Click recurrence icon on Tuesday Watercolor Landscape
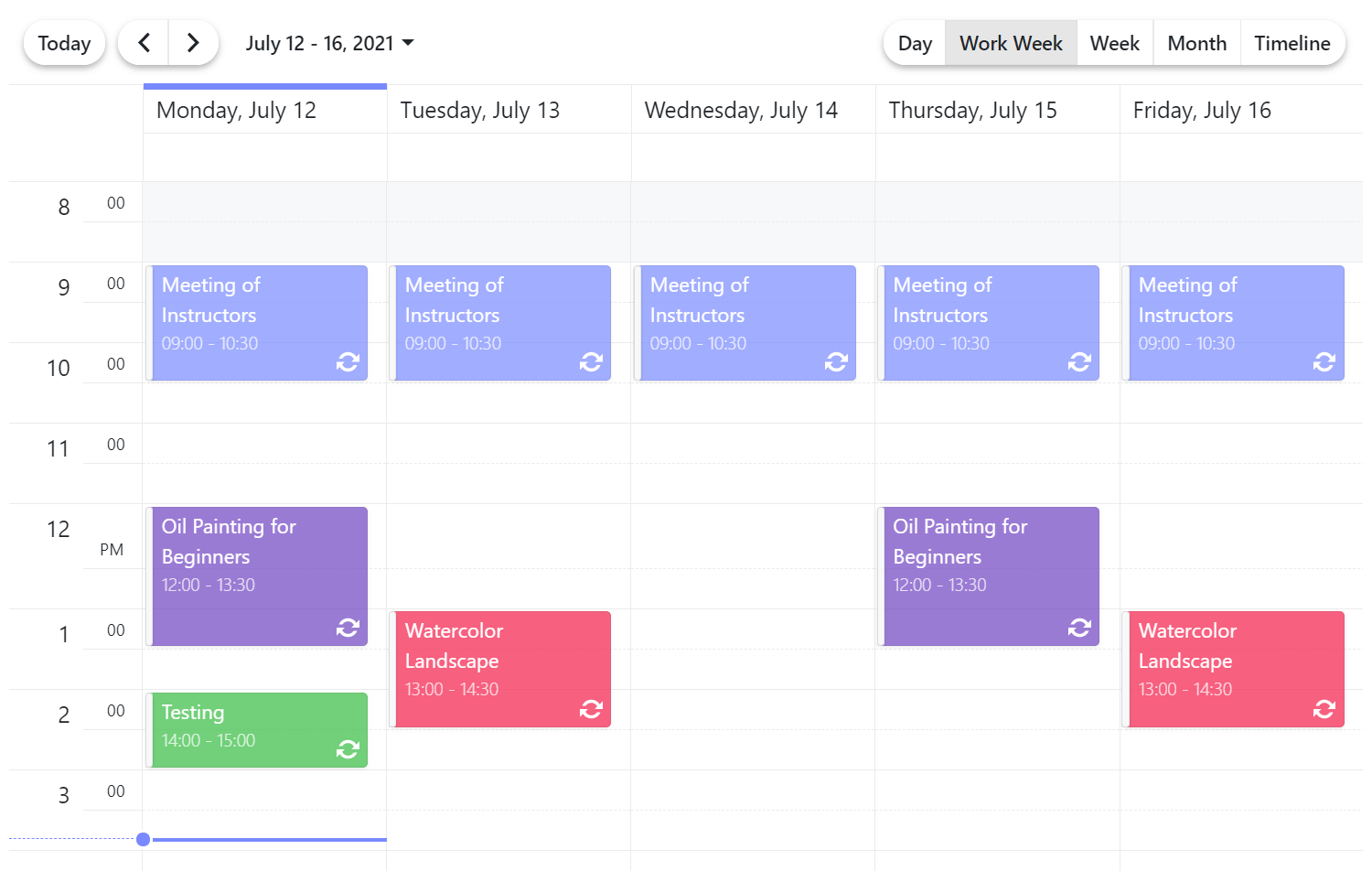This screenshot has width=1372, height=871. pyautogui.click(x=591, y=709)
